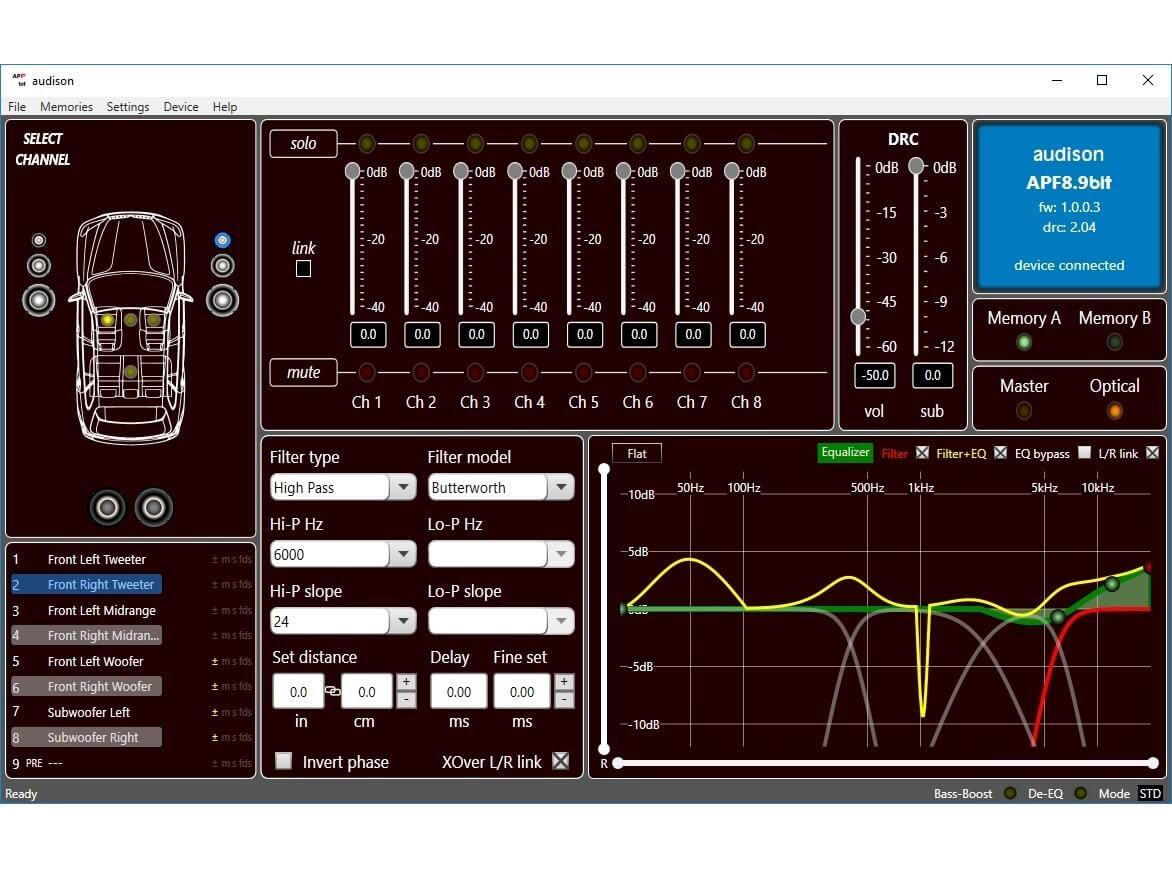Select the Optical input indicator
The image size is (1172, 878).
tap(1114, 410)
